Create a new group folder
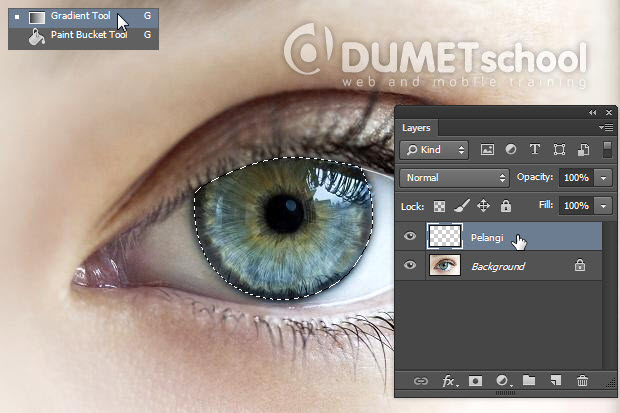The width and height of the screenshot is (620, 413). pyautogui.click(x=529, y=381)
